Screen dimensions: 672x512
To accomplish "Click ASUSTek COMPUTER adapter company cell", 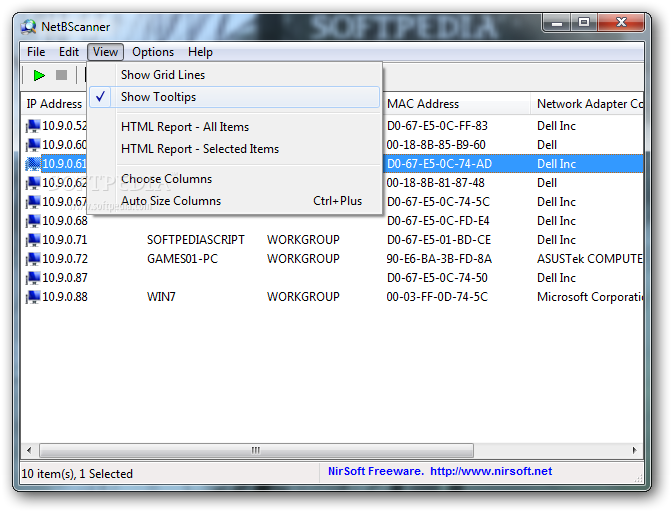I will (590, 259).
